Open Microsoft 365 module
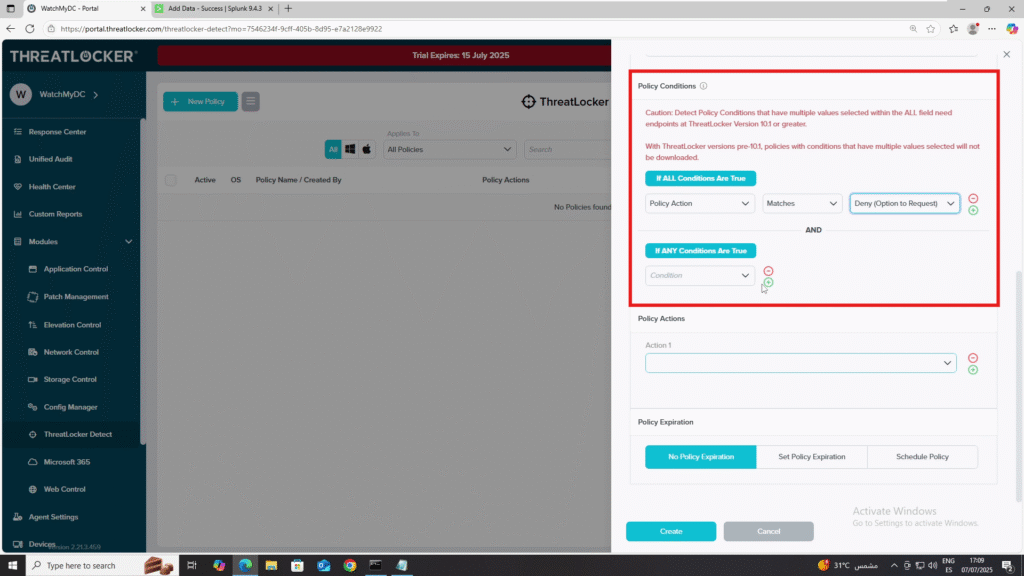1024x576 pixels. (66, 462)
